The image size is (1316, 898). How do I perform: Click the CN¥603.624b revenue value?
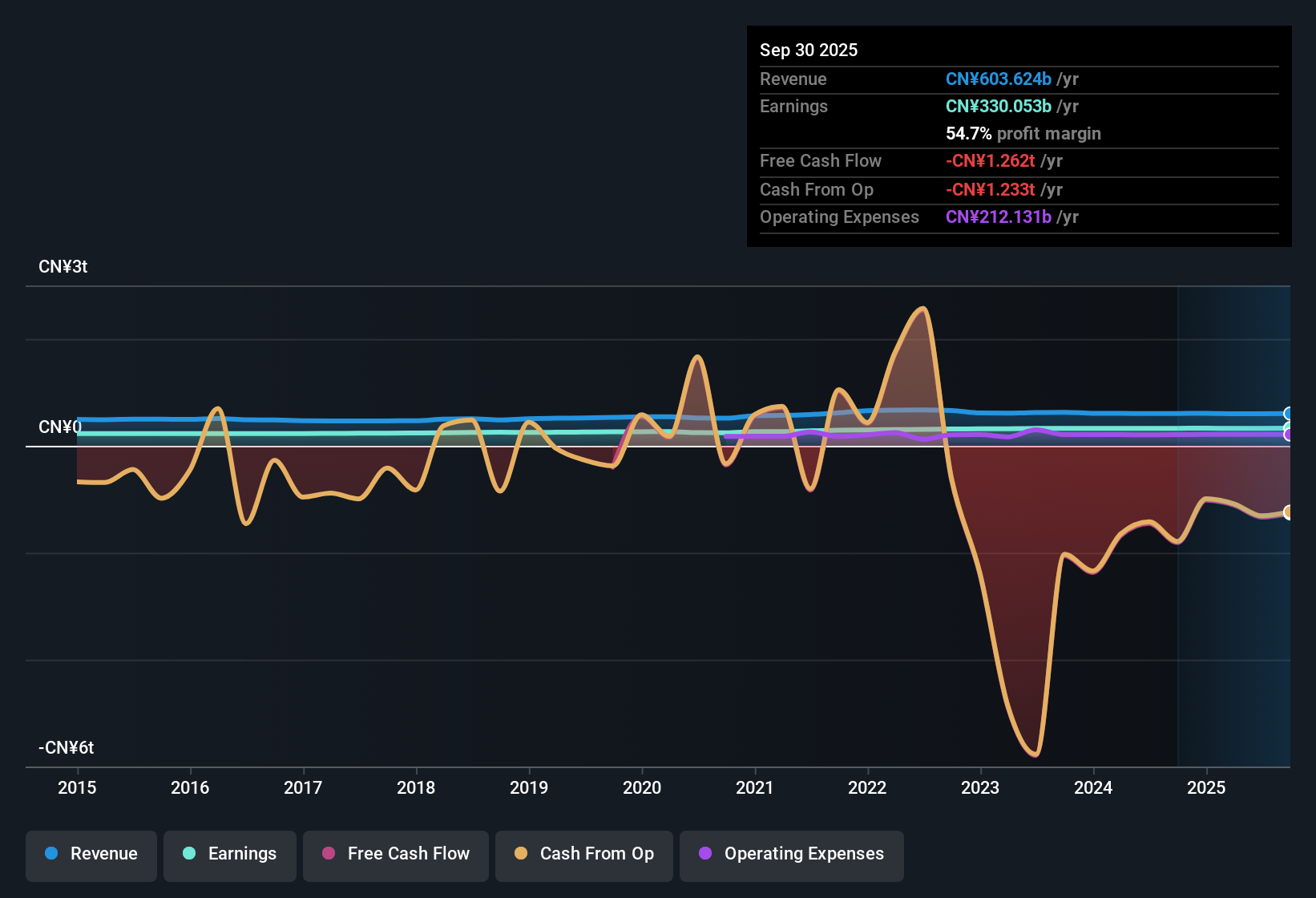tap(999, 79)
